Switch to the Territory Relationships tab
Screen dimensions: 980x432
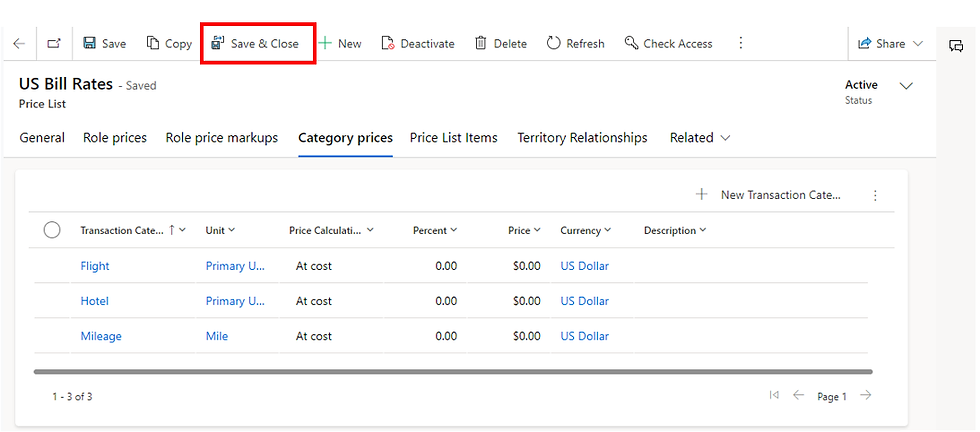tap(582, 138)
